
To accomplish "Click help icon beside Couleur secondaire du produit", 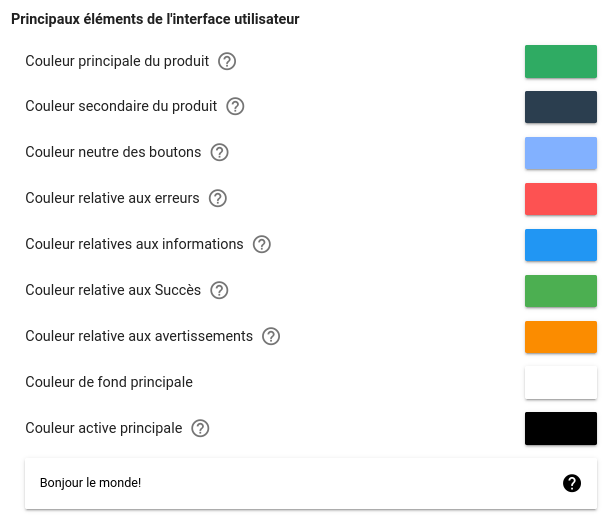I will click(235, 106).
